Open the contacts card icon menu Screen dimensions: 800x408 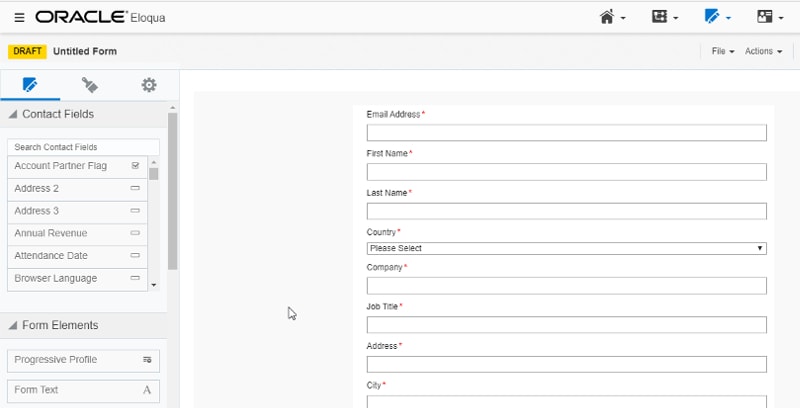[765, 17]
